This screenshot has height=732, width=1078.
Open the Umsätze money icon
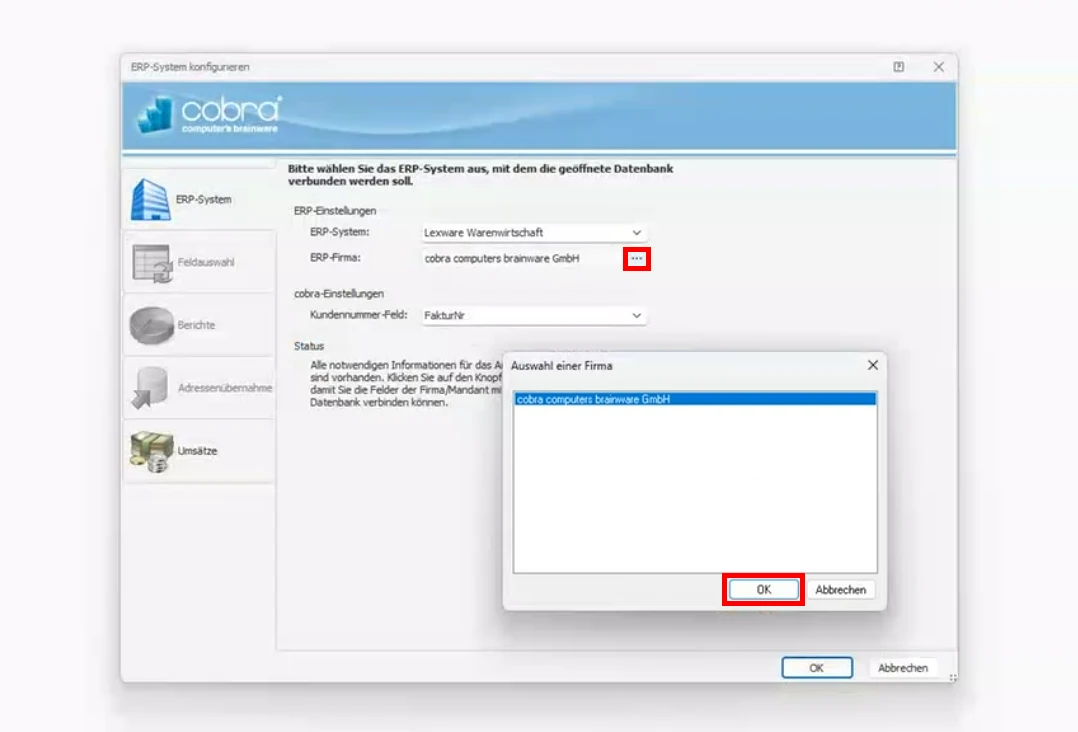coord(151,451)
